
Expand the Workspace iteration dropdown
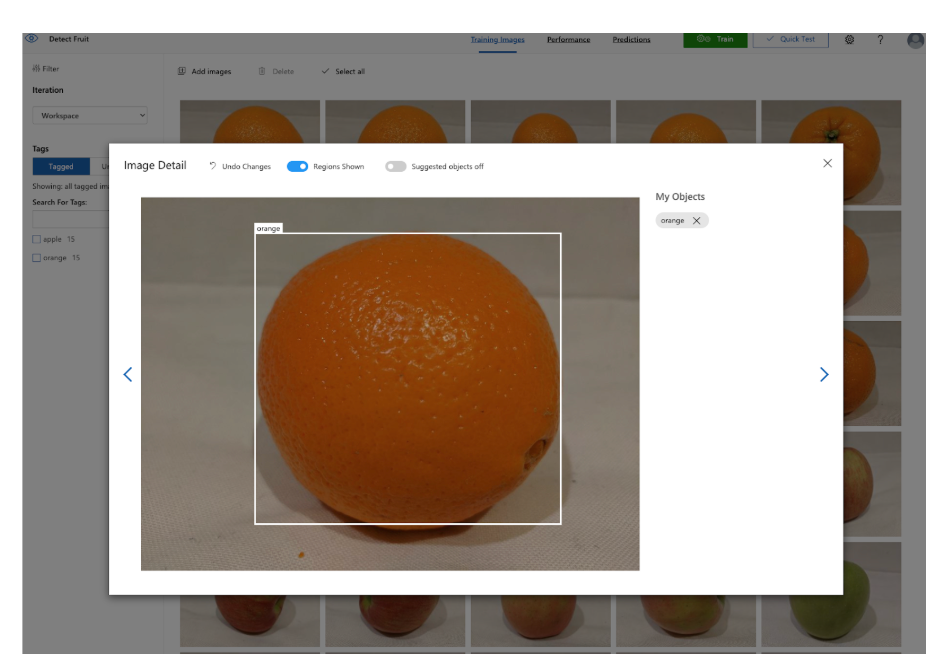coord(90,116)
